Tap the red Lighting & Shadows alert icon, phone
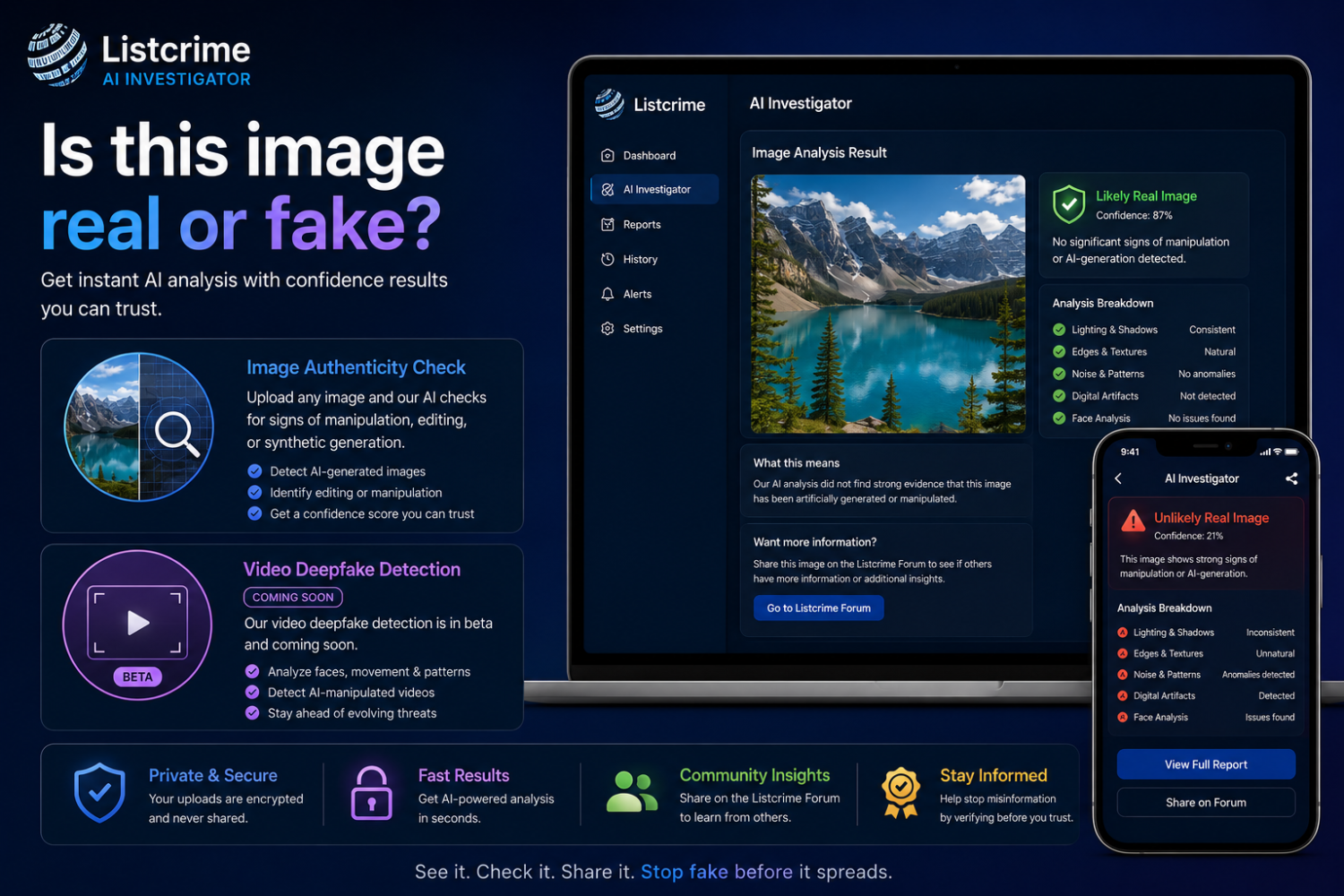This screenshot has width=1344, height=896. point(1123,633)
